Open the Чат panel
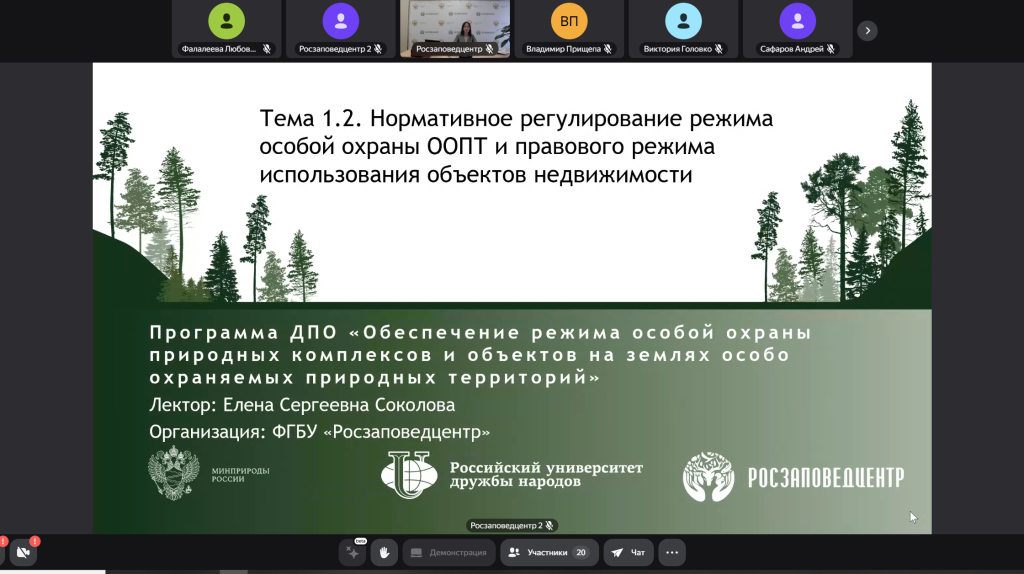Image resolution: width=1024 pixels, height=574 pixels. [628, 552]
